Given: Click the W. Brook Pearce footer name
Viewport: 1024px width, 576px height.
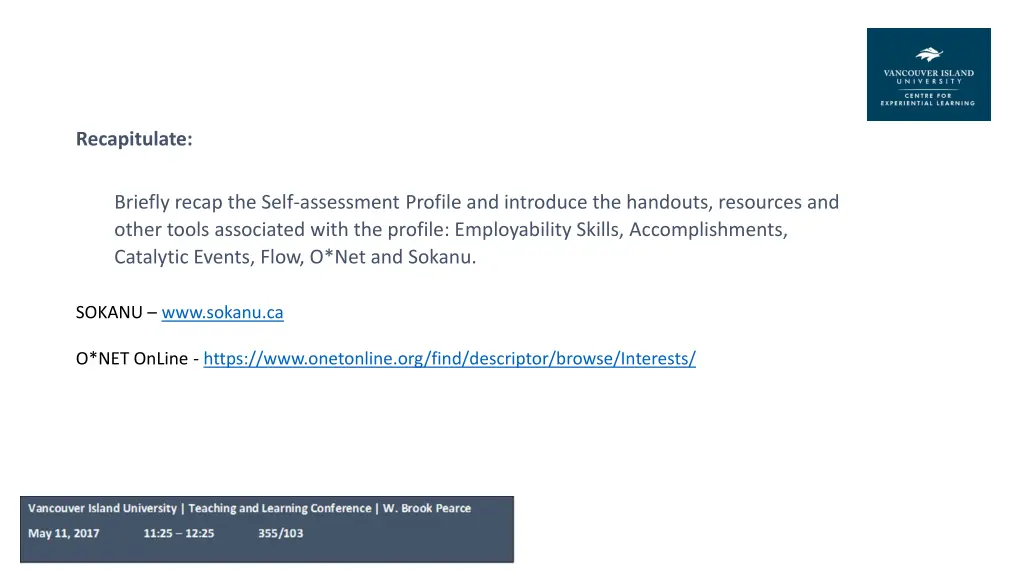Looking at the screenshot, I should coord(426,508).
